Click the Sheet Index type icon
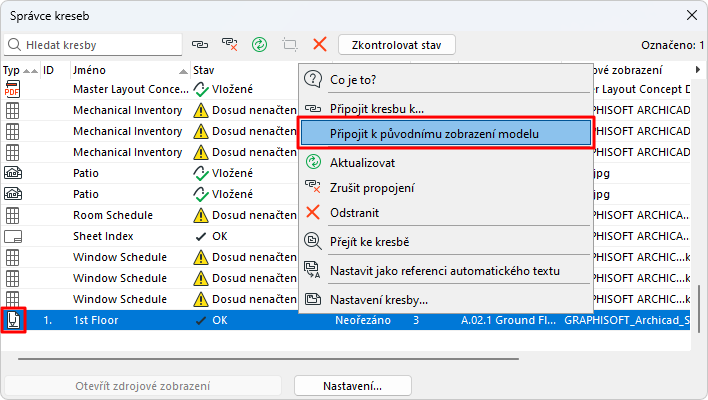This screenshot has height=400, width=708. coord(13,236)
